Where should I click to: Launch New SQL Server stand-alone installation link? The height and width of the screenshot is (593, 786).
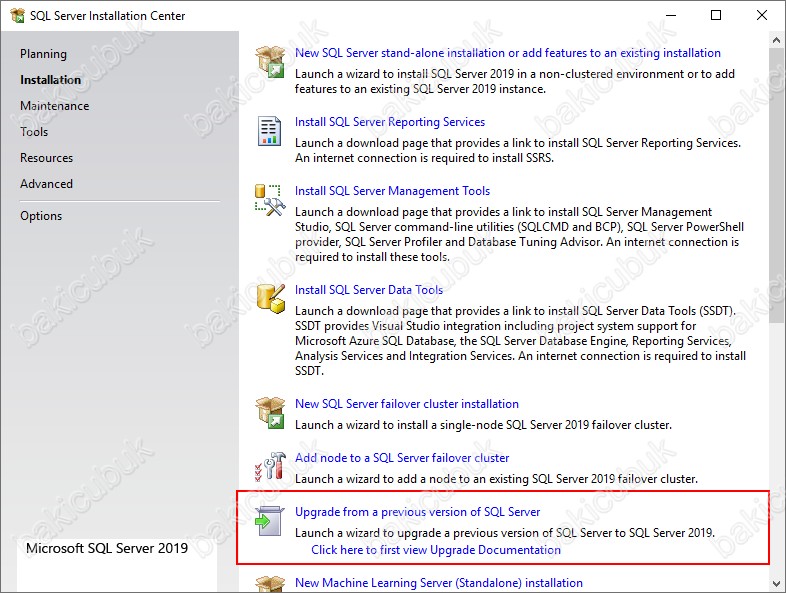click(x=507, y=53)
